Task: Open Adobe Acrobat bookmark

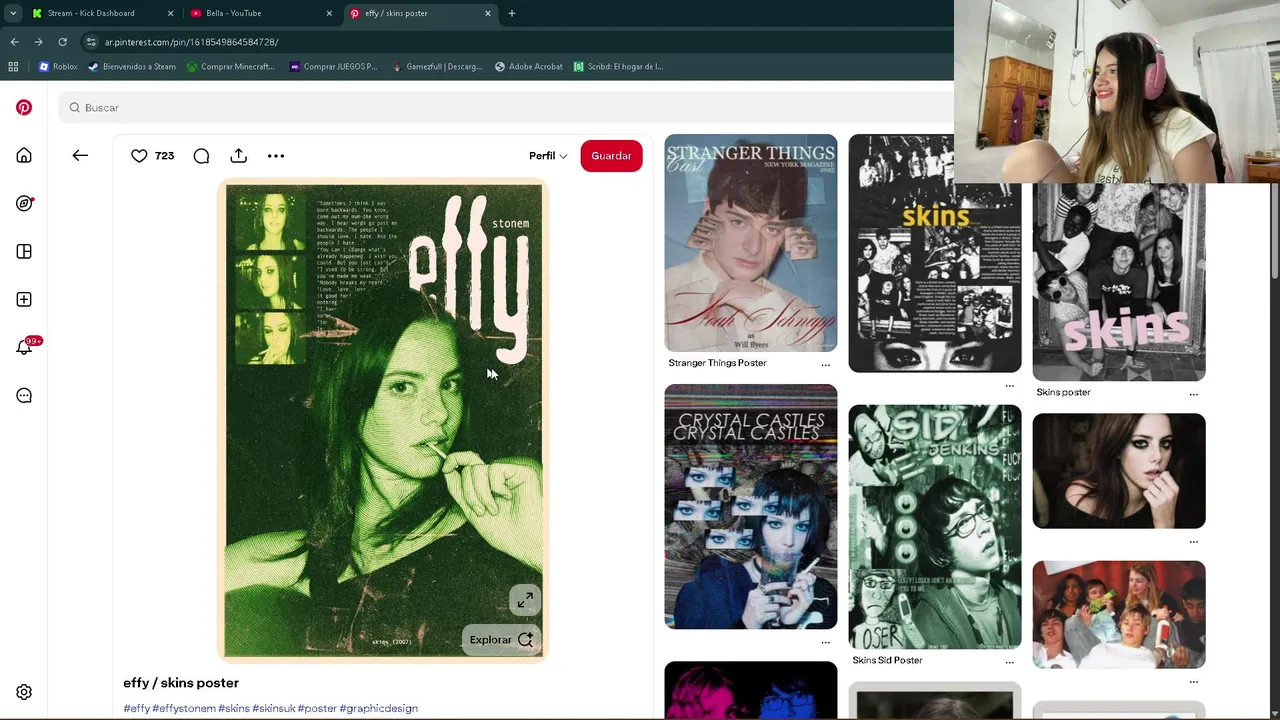Action: coord(529,67)
